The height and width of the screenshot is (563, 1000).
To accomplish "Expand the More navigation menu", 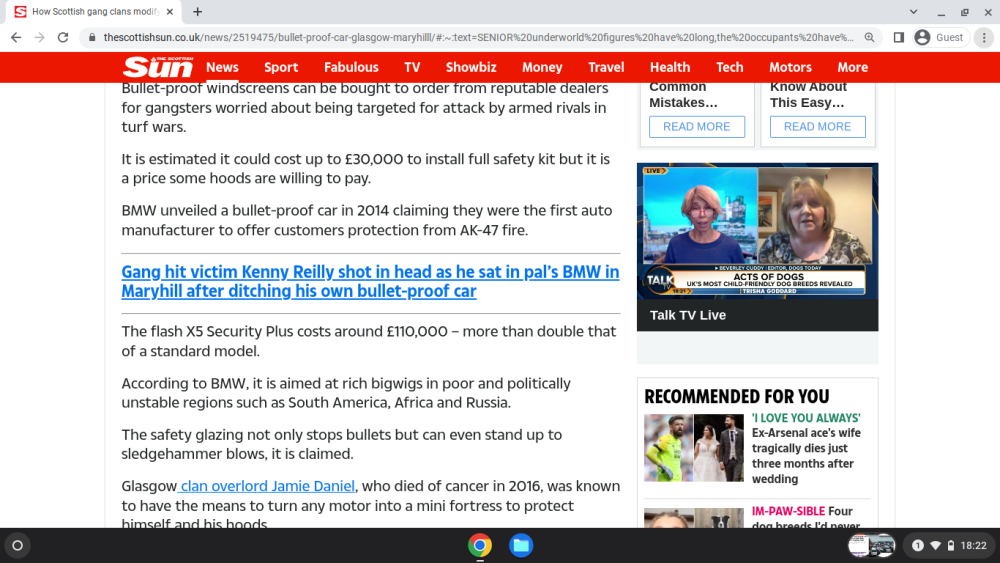I will (853, 67).
